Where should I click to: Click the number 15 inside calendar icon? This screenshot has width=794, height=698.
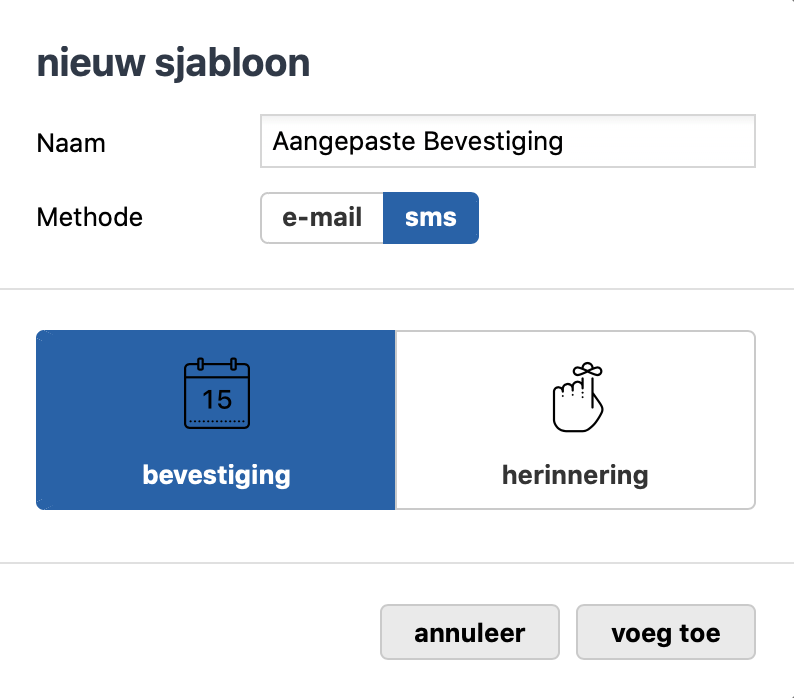coord(217,400)
